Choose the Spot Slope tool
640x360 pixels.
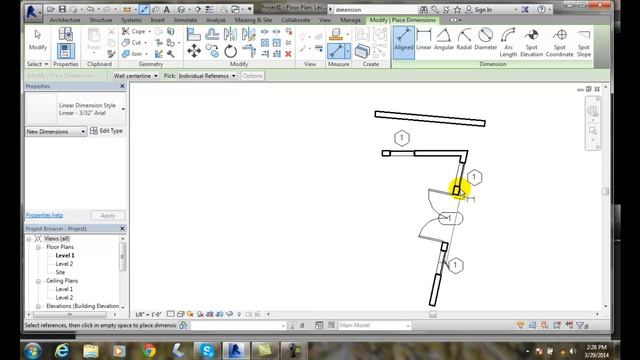point(584,42)
